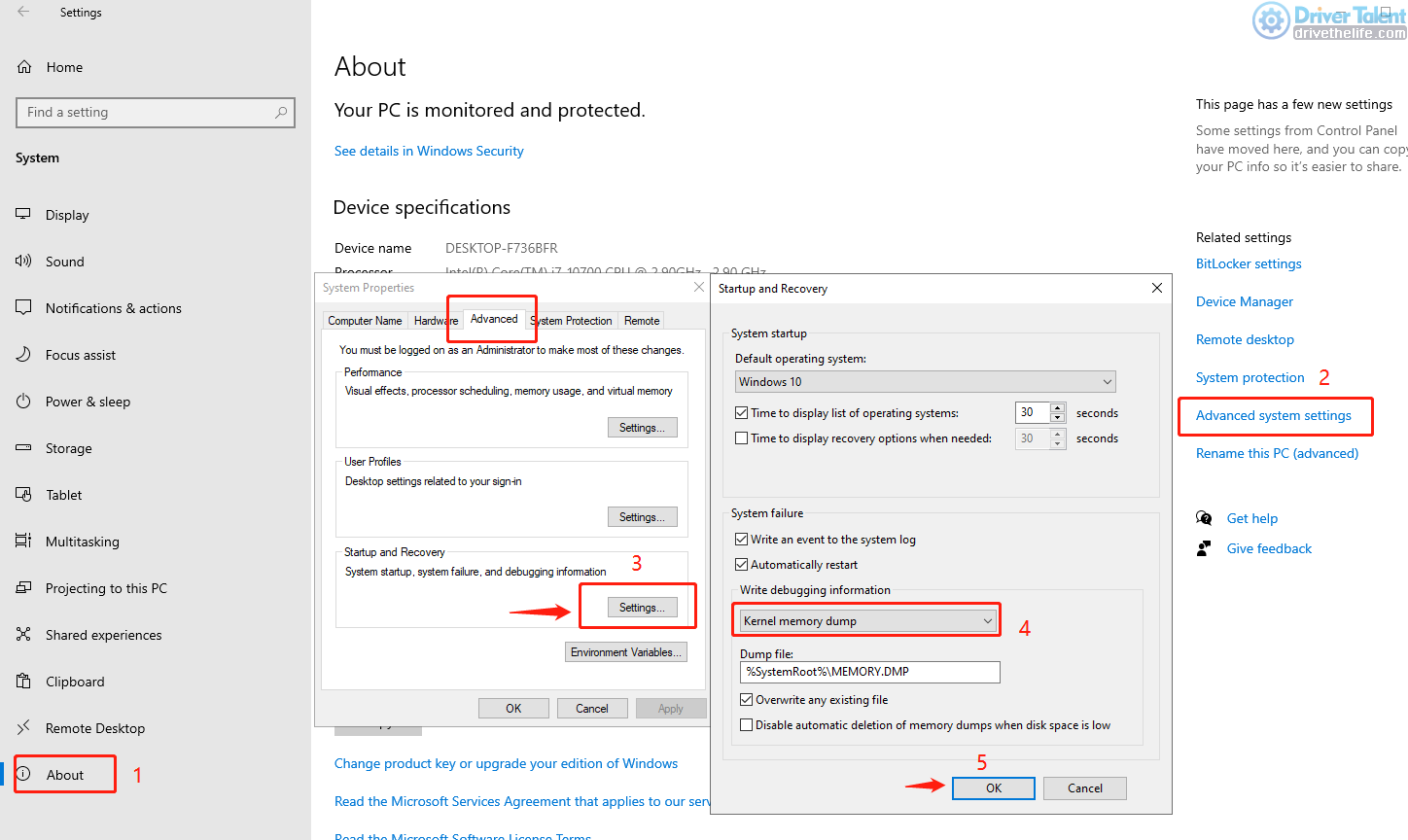Click the Projecting to this PC icon
This screenshot has height=840, width=1408.
coord(23,587)
